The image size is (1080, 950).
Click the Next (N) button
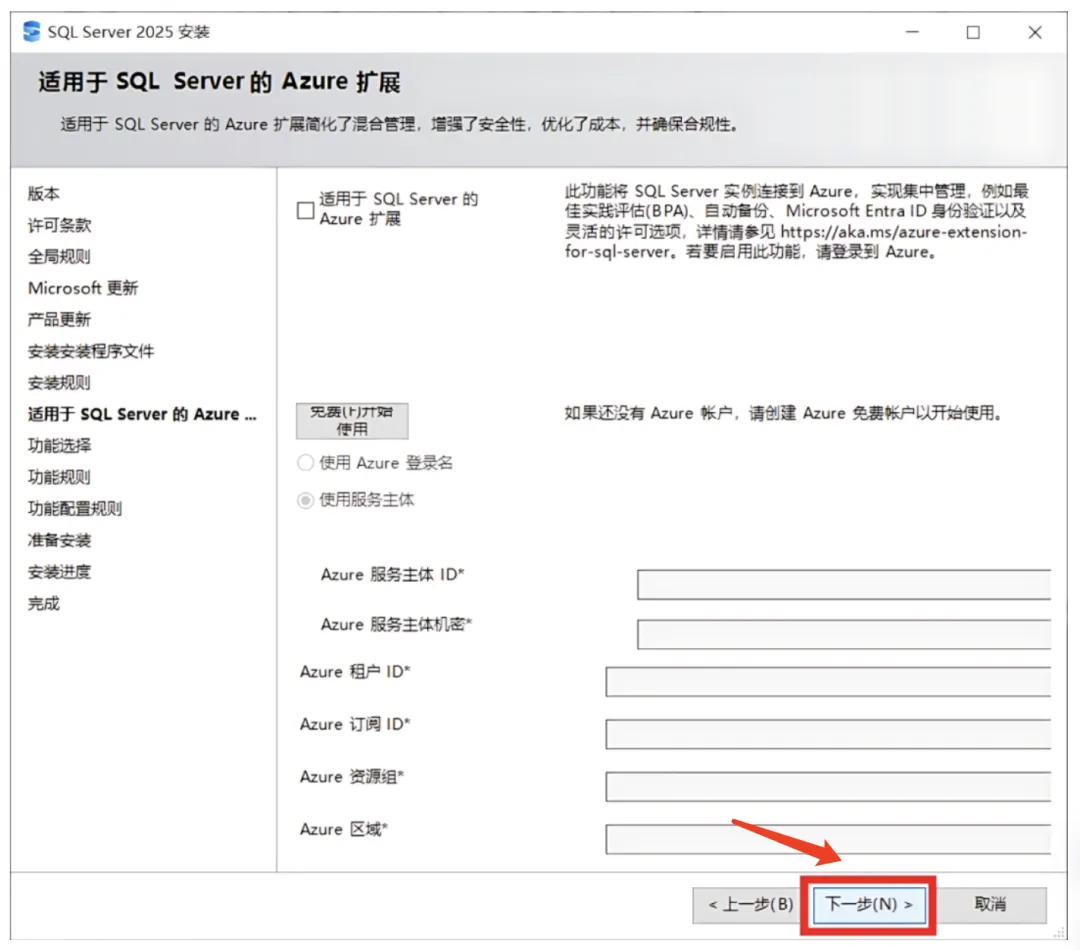869,905
